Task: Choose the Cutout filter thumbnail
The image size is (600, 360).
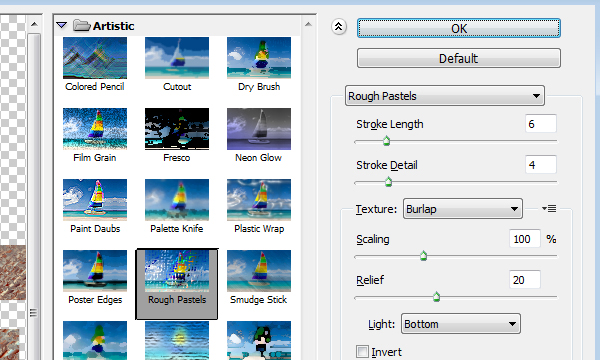Action: [x=177, y=58]
